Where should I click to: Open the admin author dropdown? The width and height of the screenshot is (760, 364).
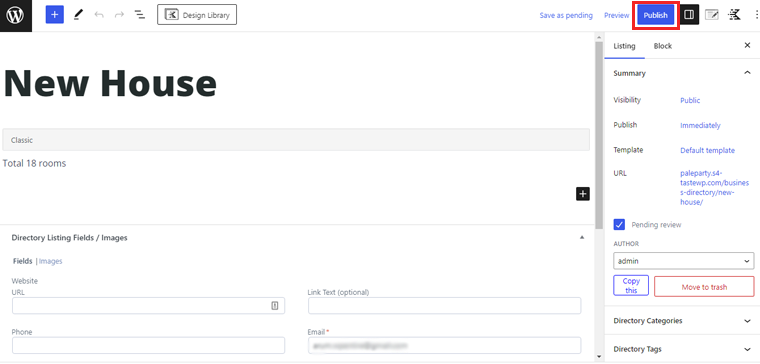683,261
